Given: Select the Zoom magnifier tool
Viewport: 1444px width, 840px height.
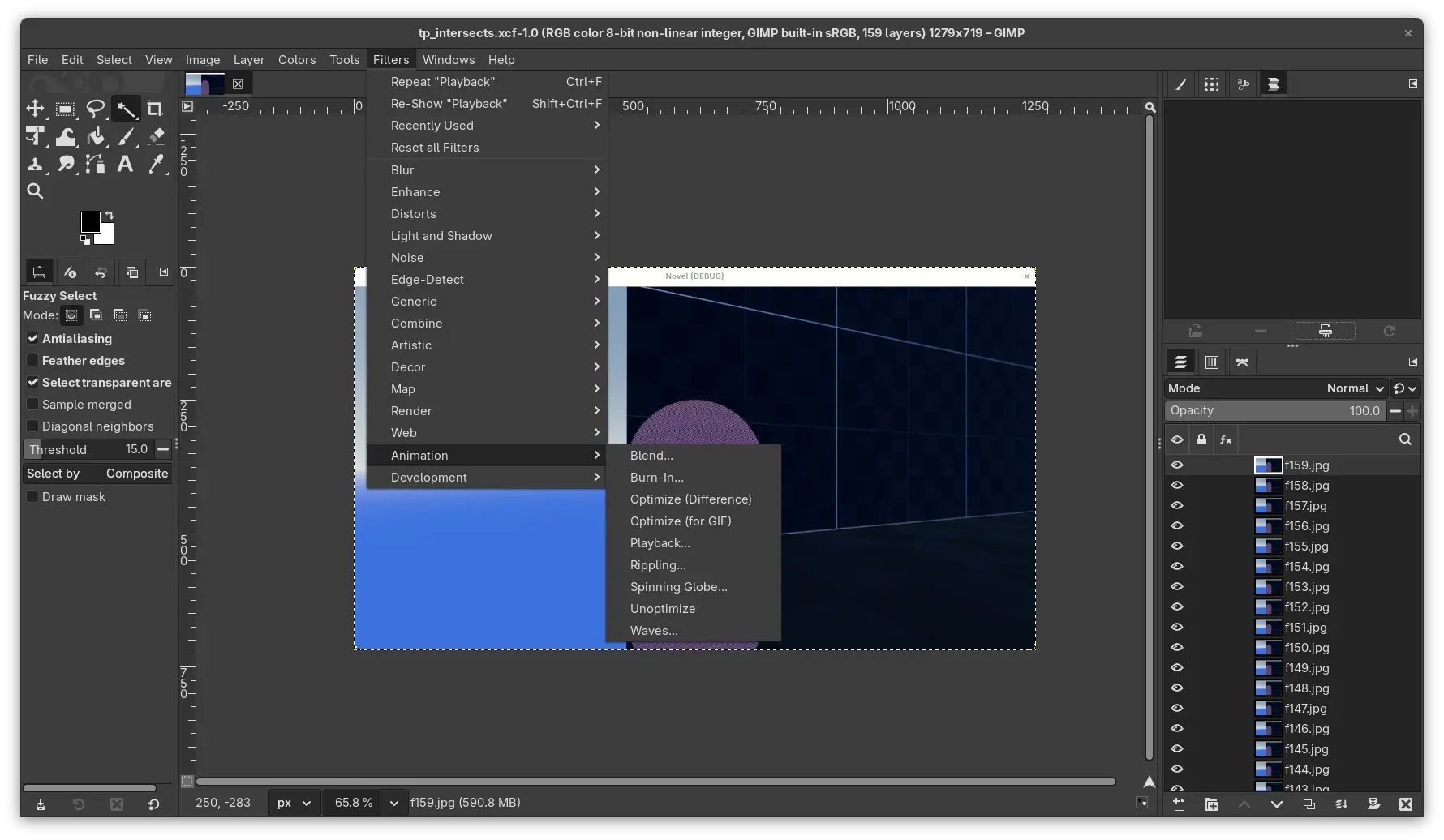Looking at the screenshot, I should point(35,191).
